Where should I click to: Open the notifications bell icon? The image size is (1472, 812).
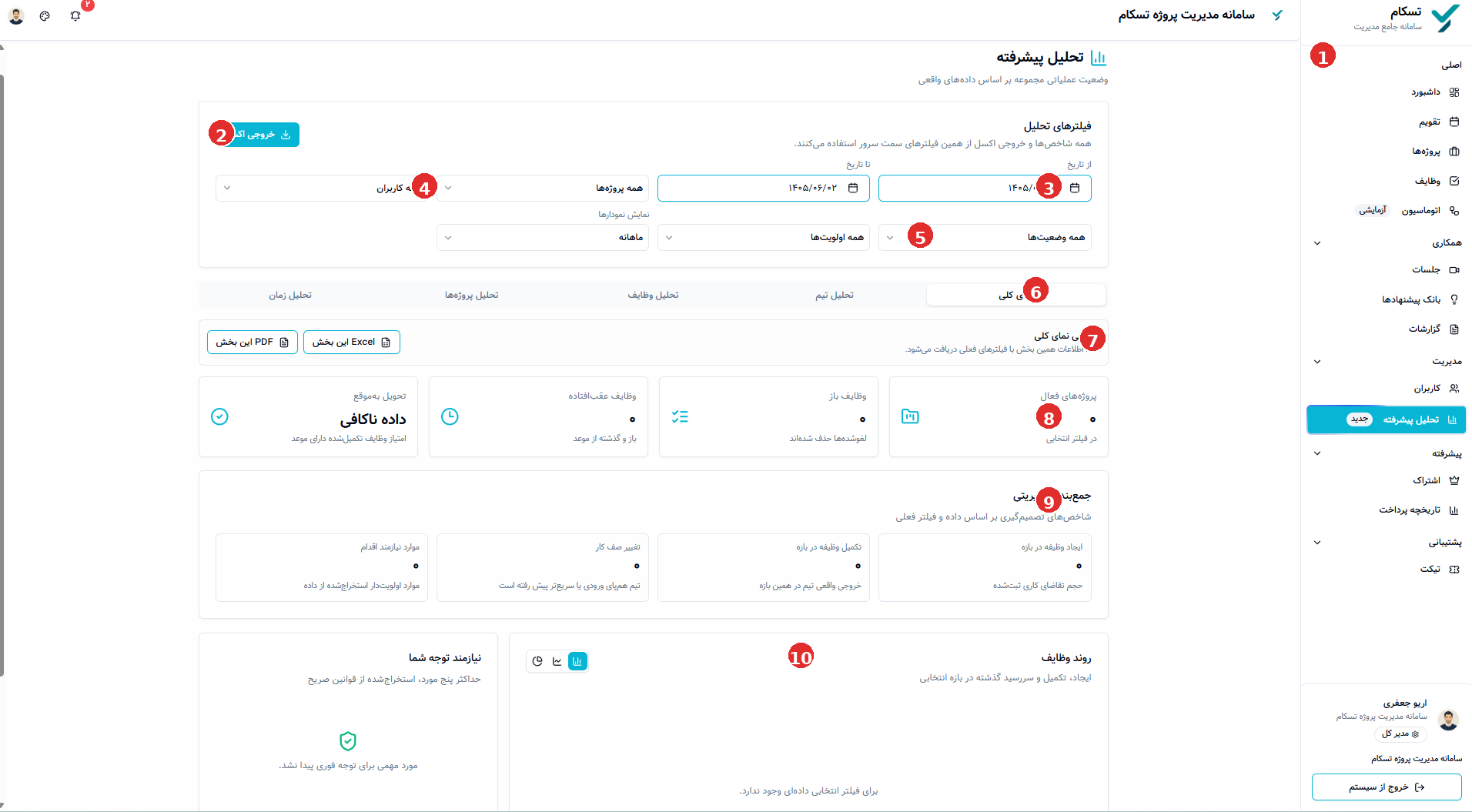75,15
